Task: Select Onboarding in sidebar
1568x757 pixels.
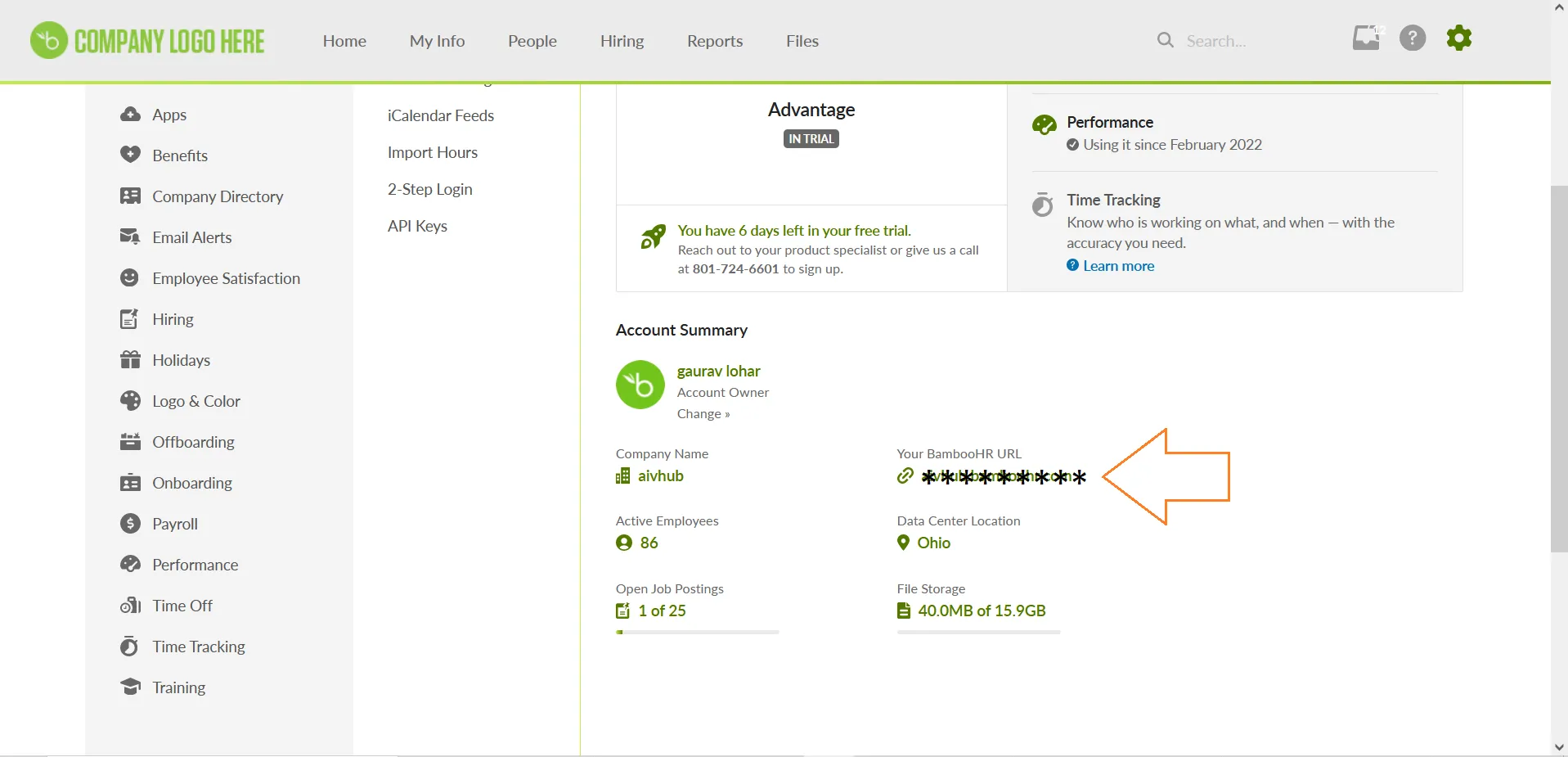Action: pyautogui.click(x=192, y=483)
